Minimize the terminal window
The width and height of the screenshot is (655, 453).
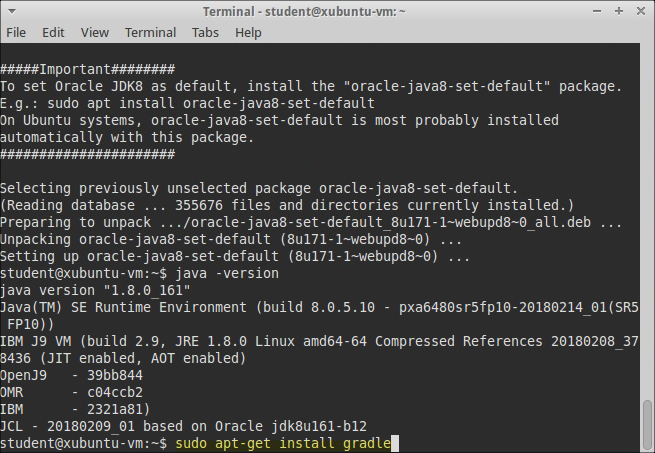pyautogui.click(x=597, y=11)
